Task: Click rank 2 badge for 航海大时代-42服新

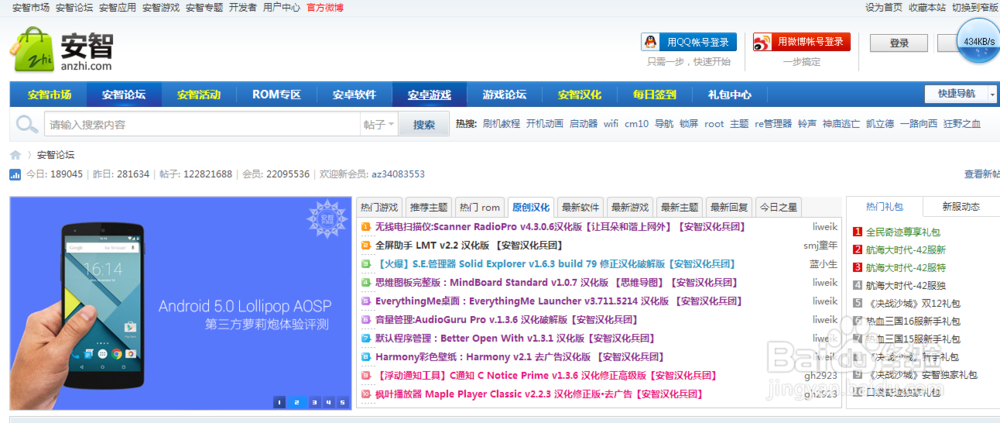Action: [x=858, y=249]
